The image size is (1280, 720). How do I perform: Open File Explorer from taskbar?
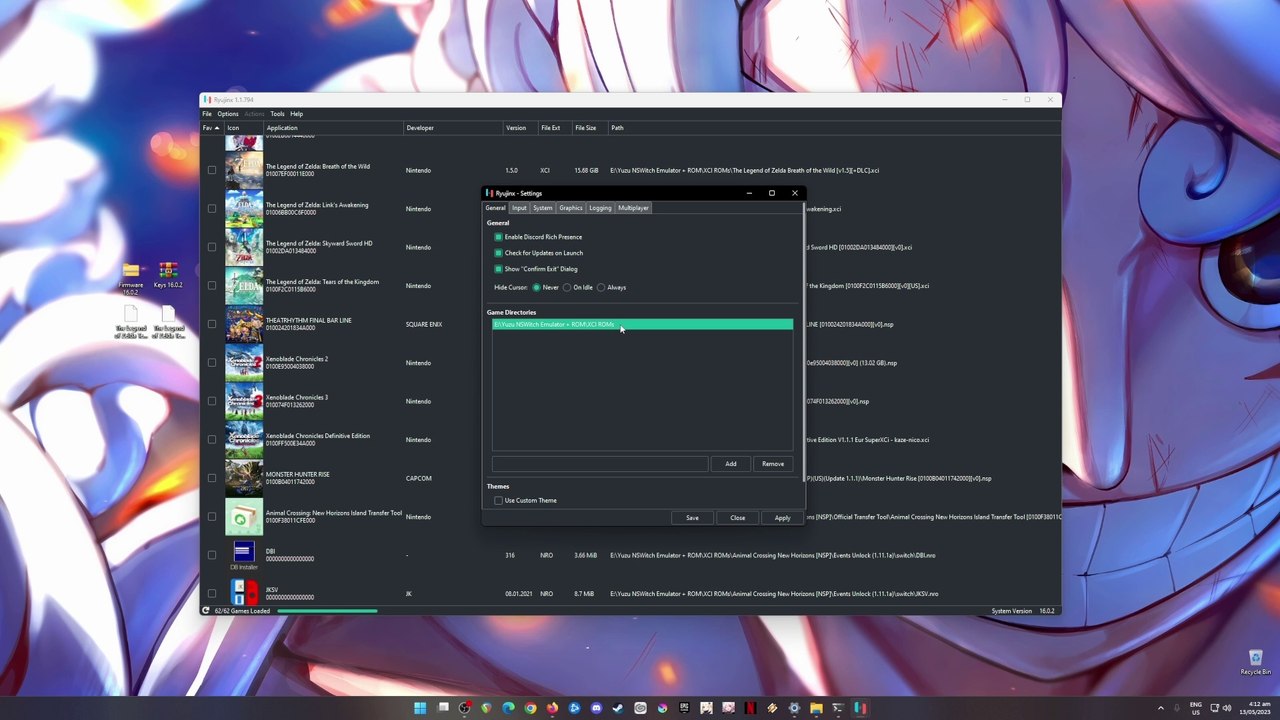click(816, 708)
